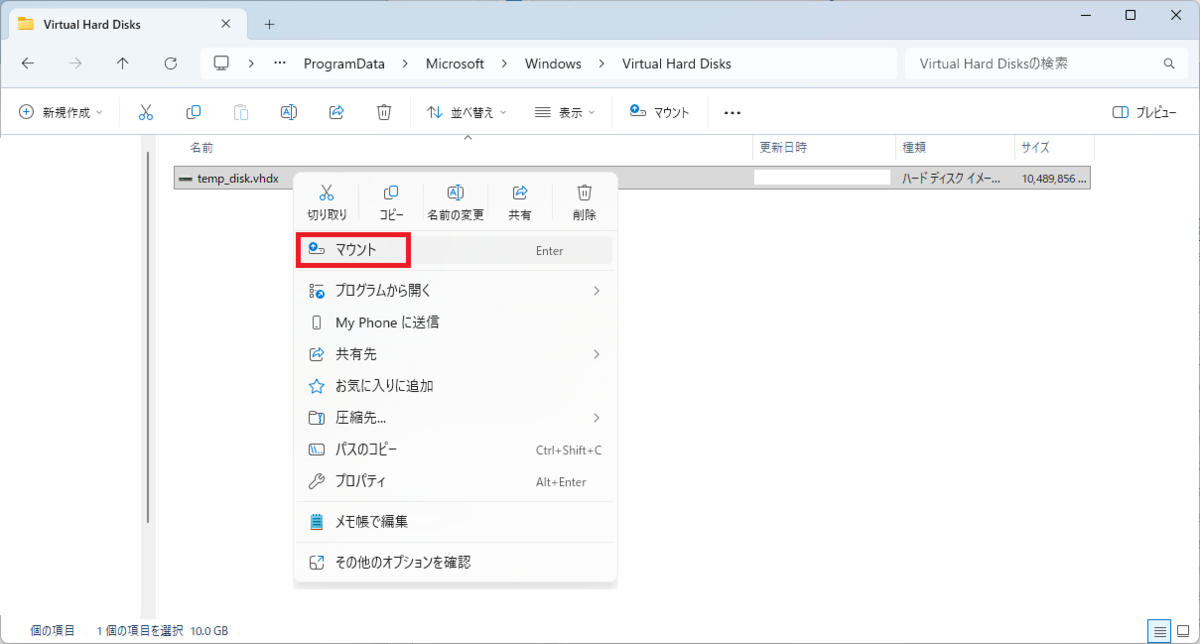Click ProgramData in the address breadcrumb
1200x644 pixels.
[344, 63]
